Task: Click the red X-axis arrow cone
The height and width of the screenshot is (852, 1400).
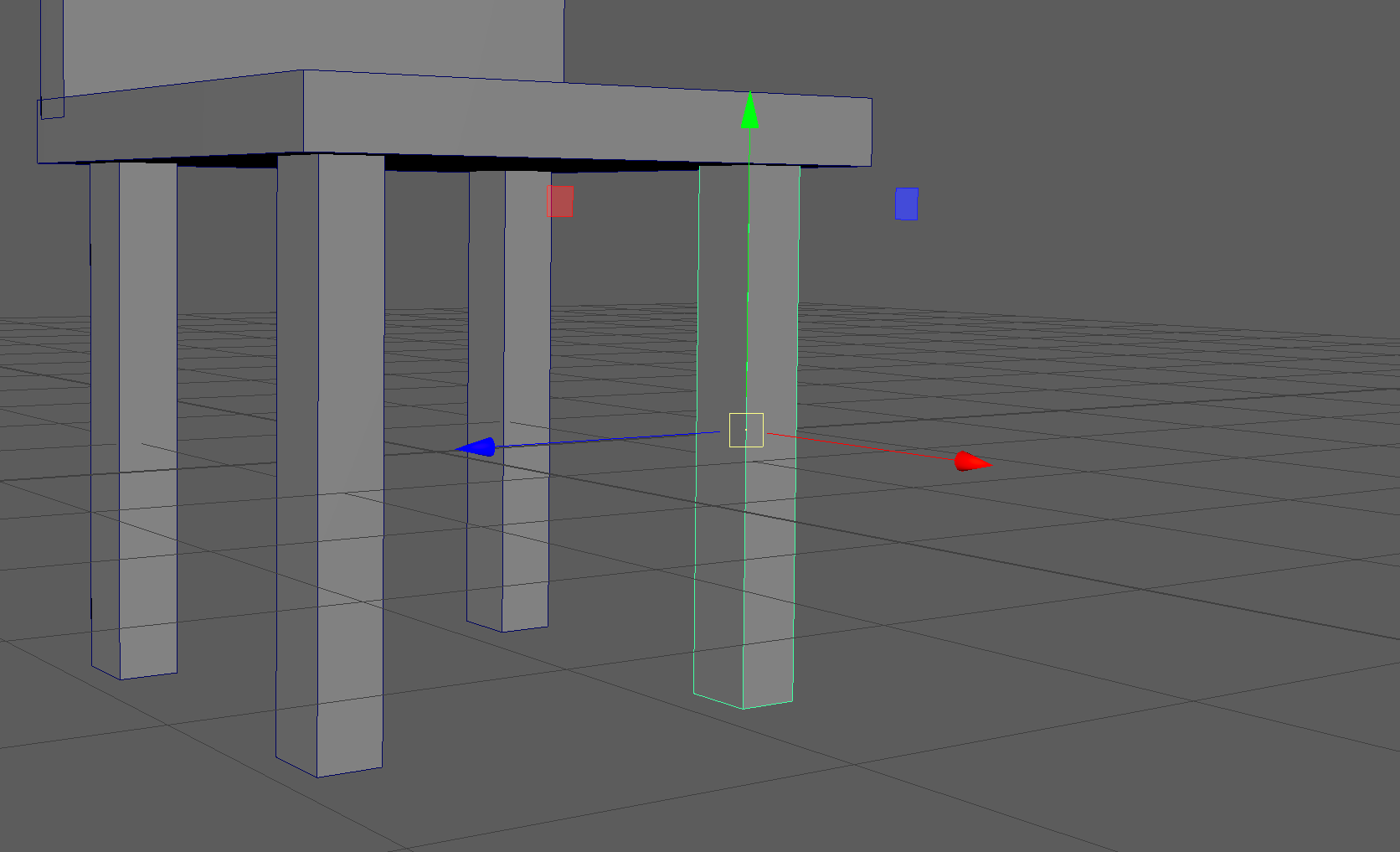Action: point(971,462)
